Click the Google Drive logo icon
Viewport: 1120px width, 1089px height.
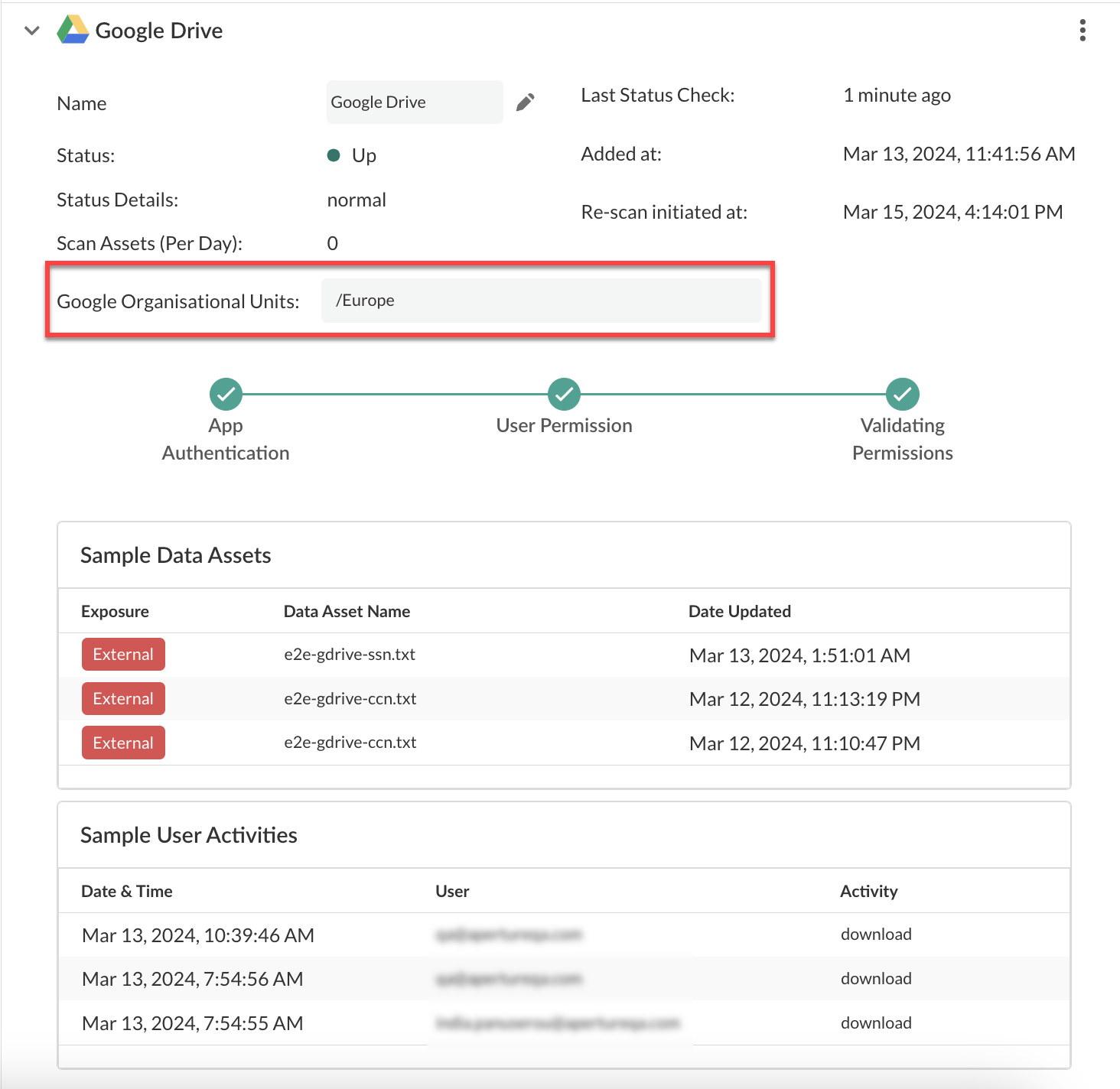[x=73, y=31]
